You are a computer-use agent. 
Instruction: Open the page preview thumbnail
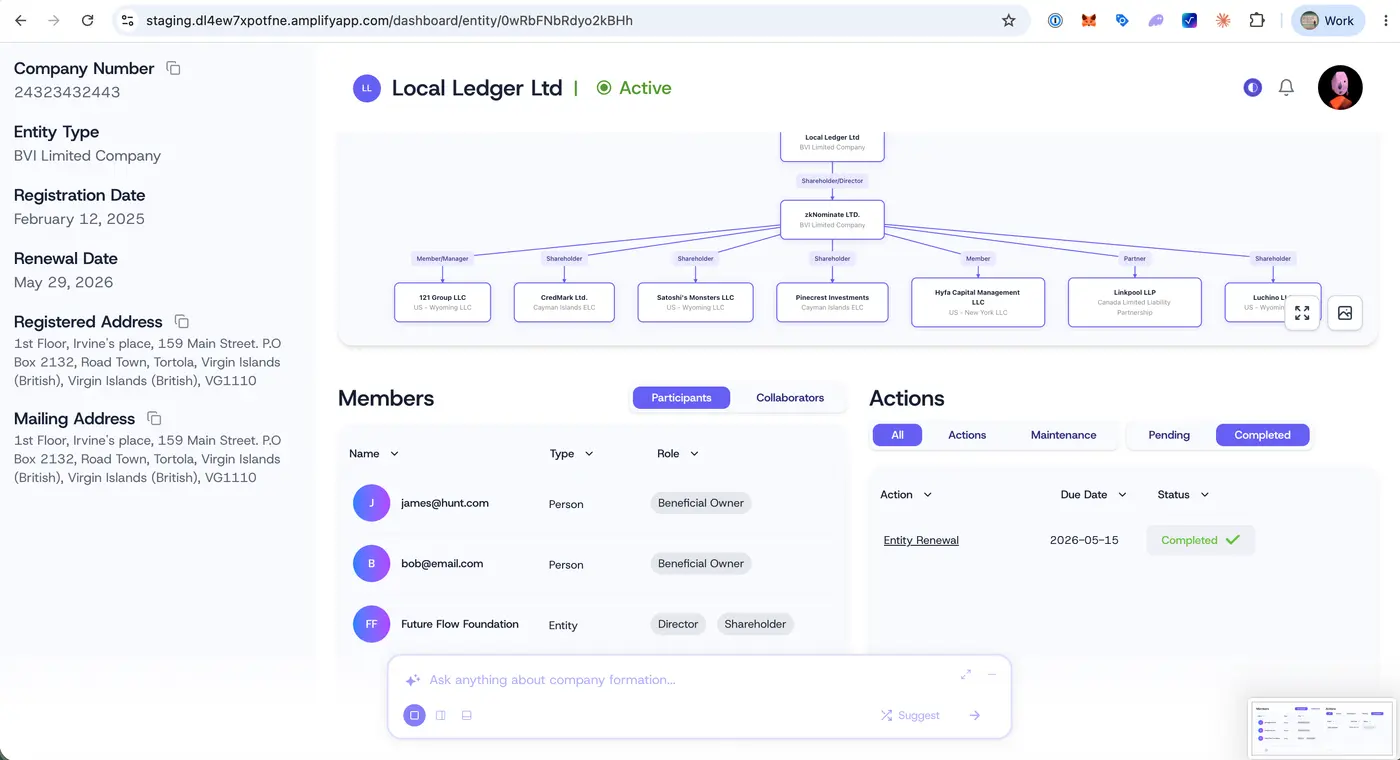coord(1320,727)
